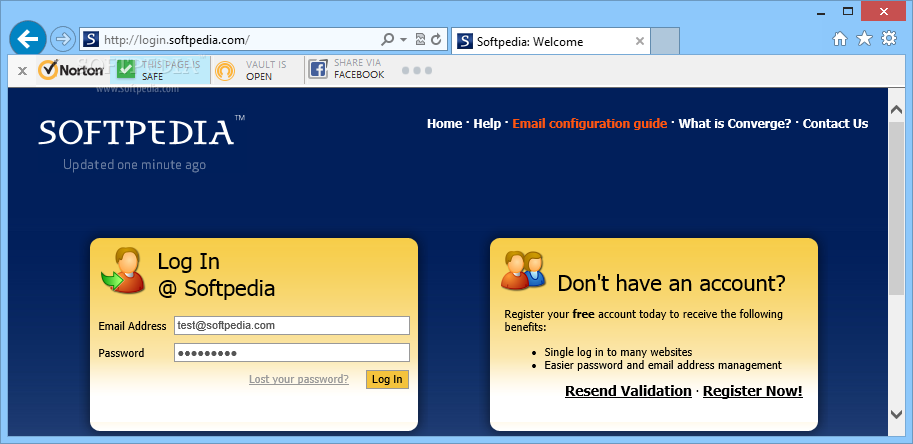Close the Norton toolbar with the X

pyautogui.click(x=22, y=71)
